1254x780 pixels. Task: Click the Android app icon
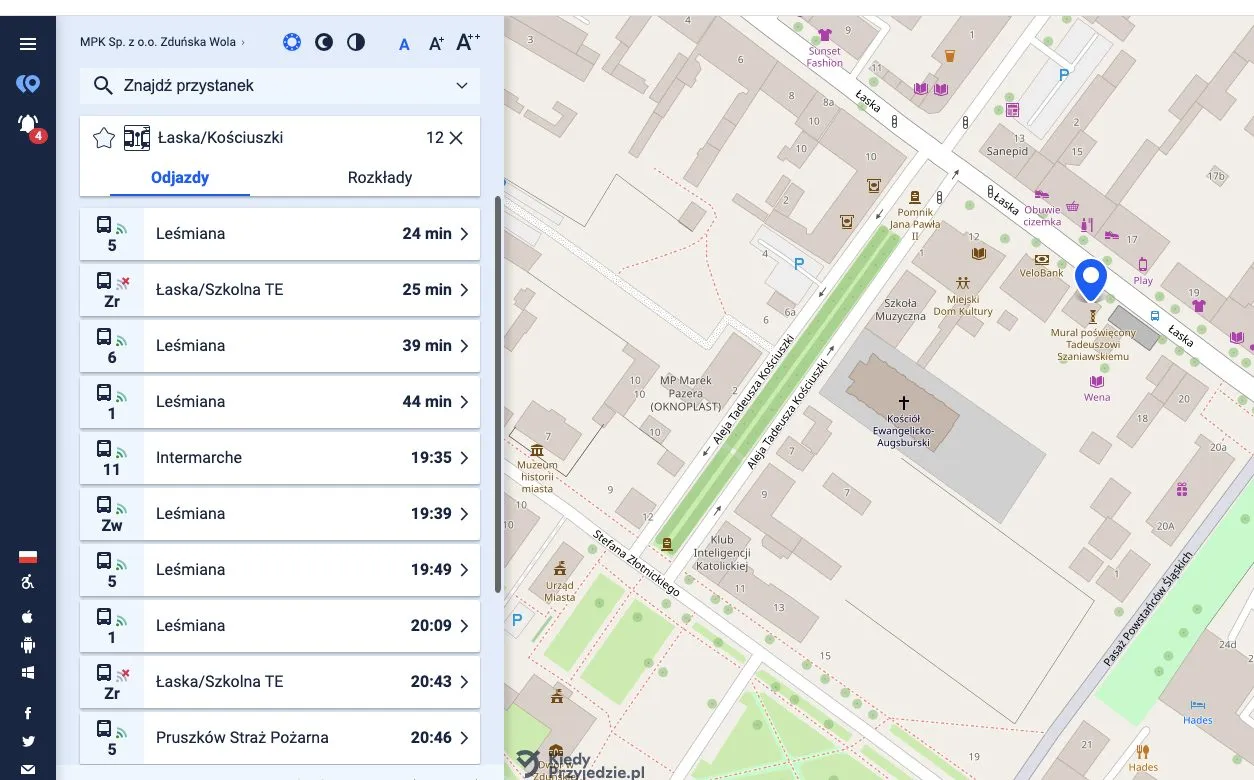pyautogui.click(x=28, y=645)
